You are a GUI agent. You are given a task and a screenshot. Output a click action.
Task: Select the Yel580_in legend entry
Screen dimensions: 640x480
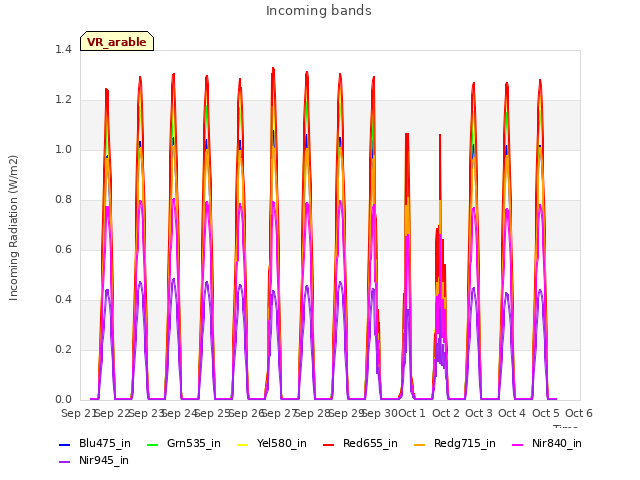(x=272, y=443)
